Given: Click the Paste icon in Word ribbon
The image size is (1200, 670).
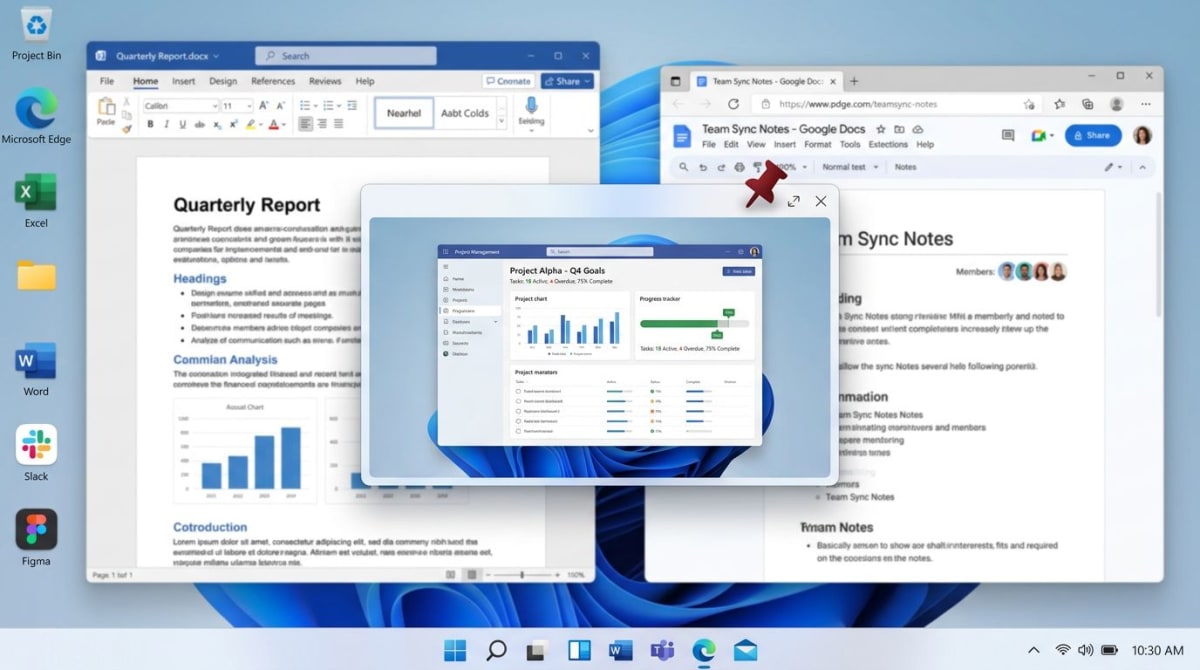Looking at the screenshot, I should [106, 106].
